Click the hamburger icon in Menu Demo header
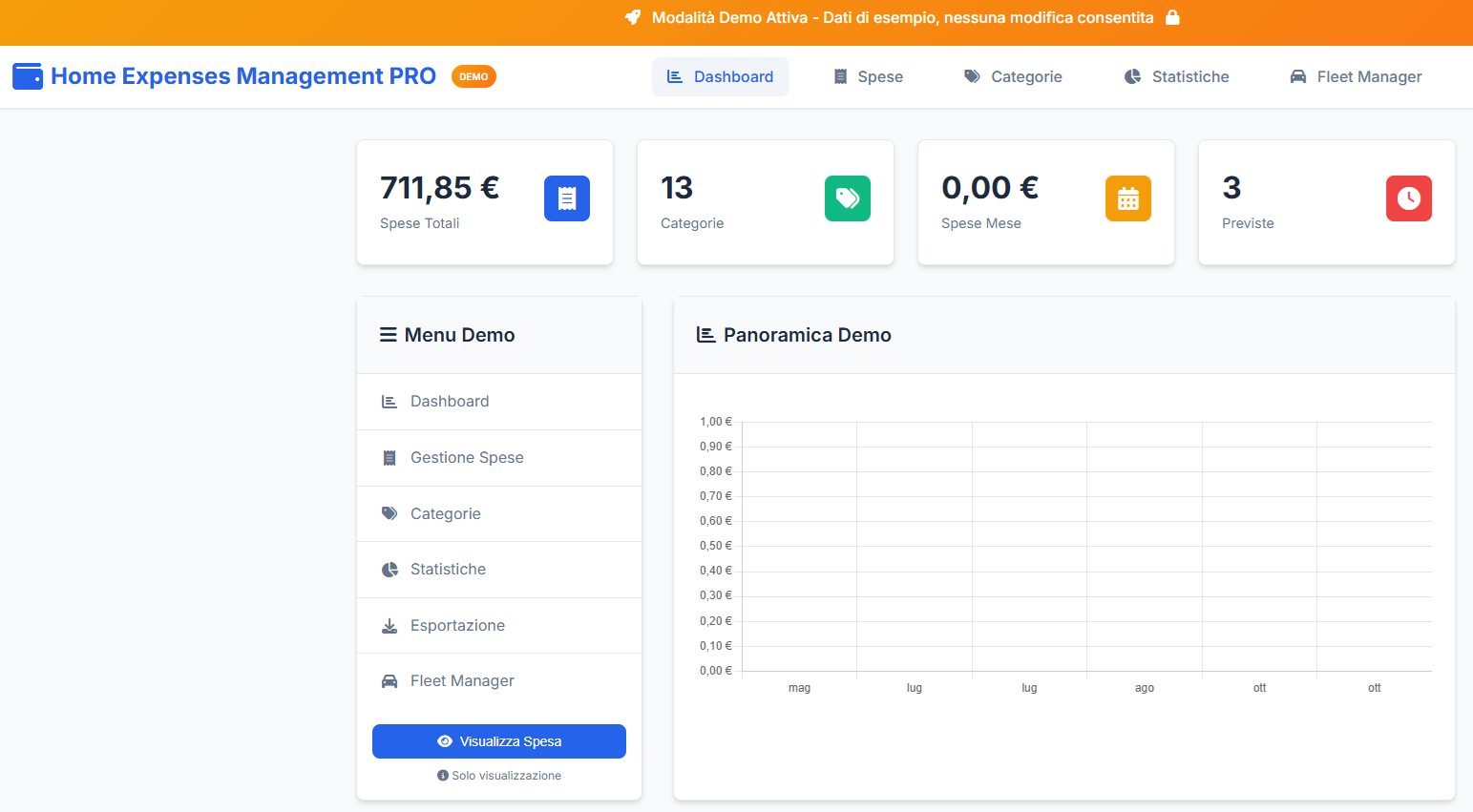This screenshot has width=1473, height=812. (388, 334)
